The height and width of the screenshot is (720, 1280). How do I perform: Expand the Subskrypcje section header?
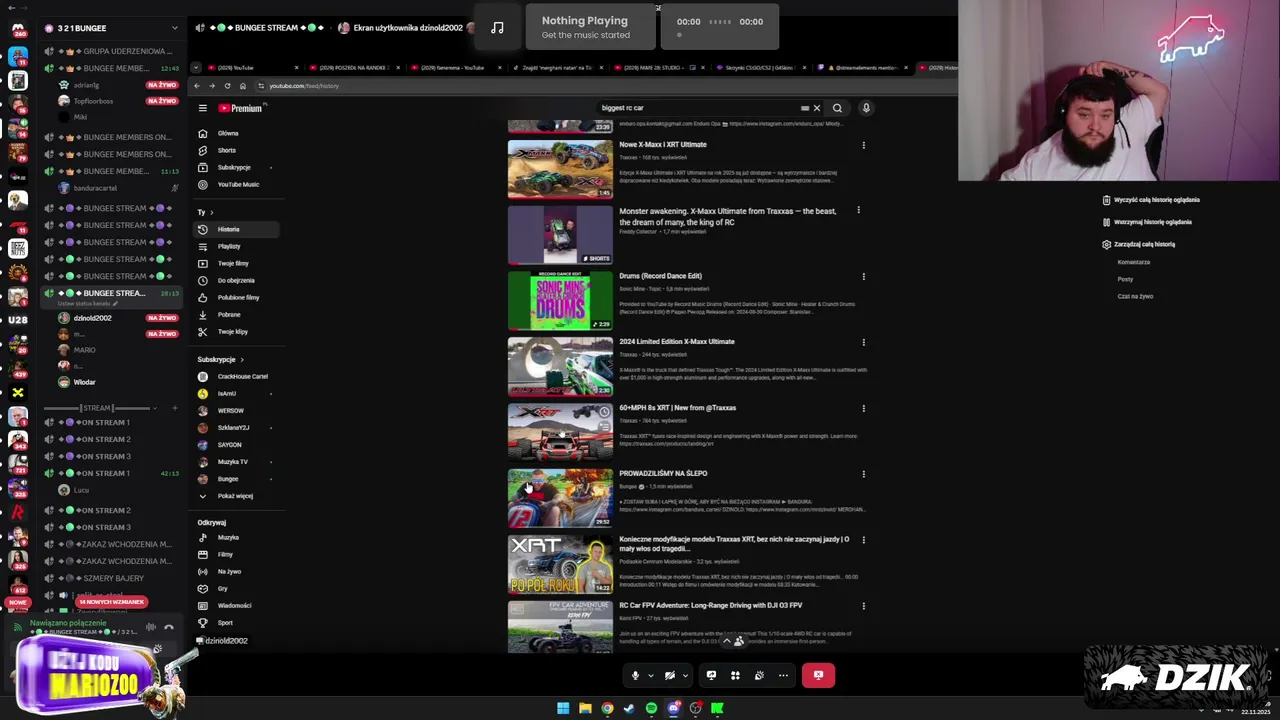click(221, 359)
